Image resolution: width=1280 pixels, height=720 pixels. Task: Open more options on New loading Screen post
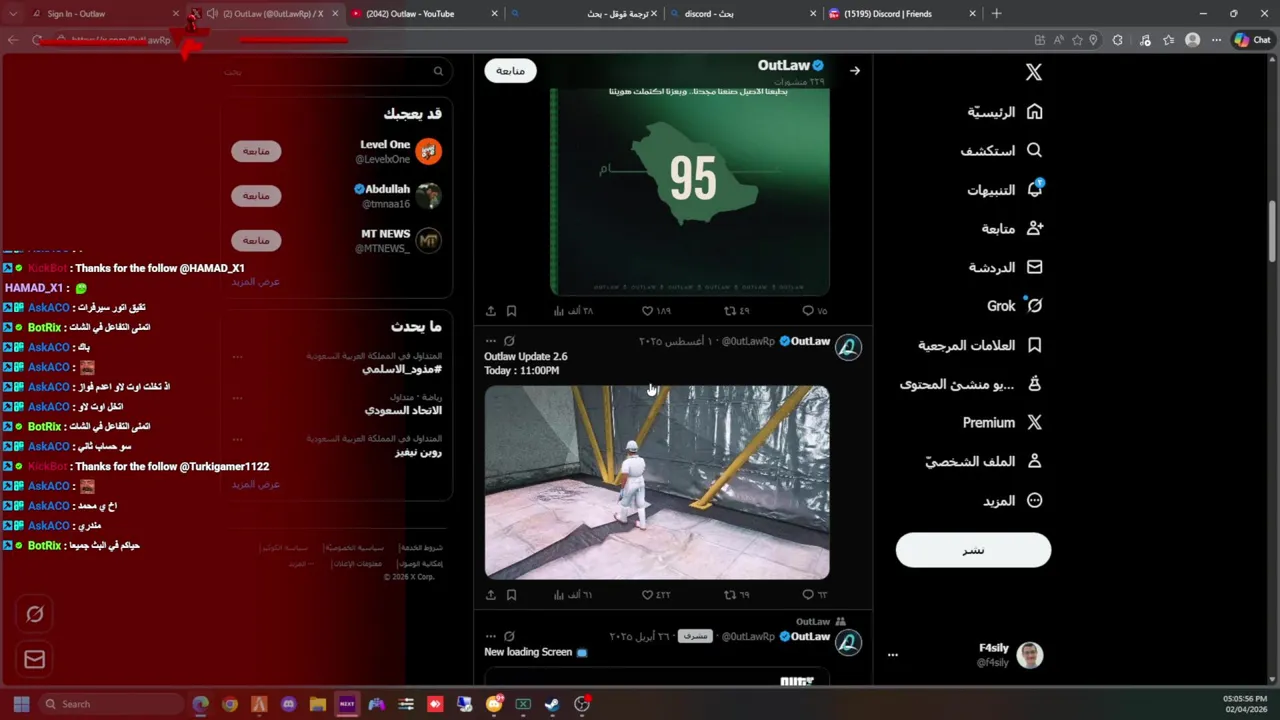click(x=491, y=636)
